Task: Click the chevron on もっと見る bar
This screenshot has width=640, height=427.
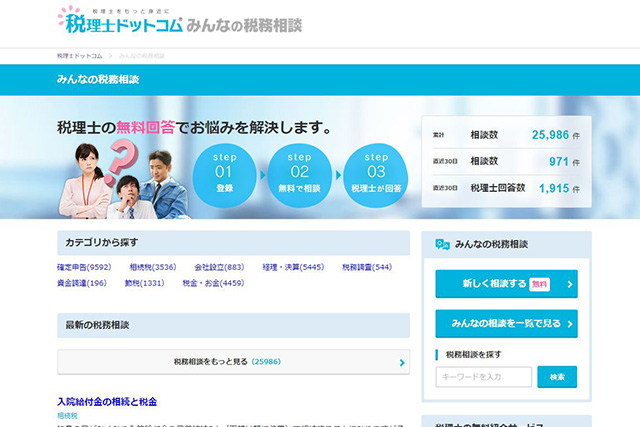Action: coord(402,363)
